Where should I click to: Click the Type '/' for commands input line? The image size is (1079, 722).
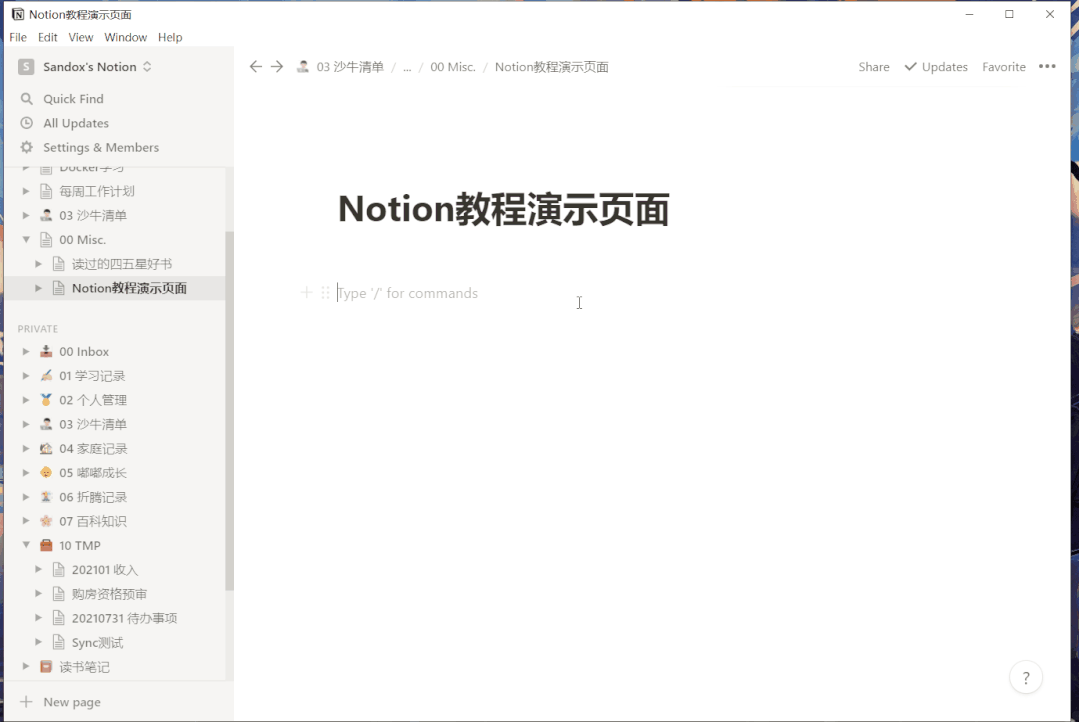click(407, 293)
